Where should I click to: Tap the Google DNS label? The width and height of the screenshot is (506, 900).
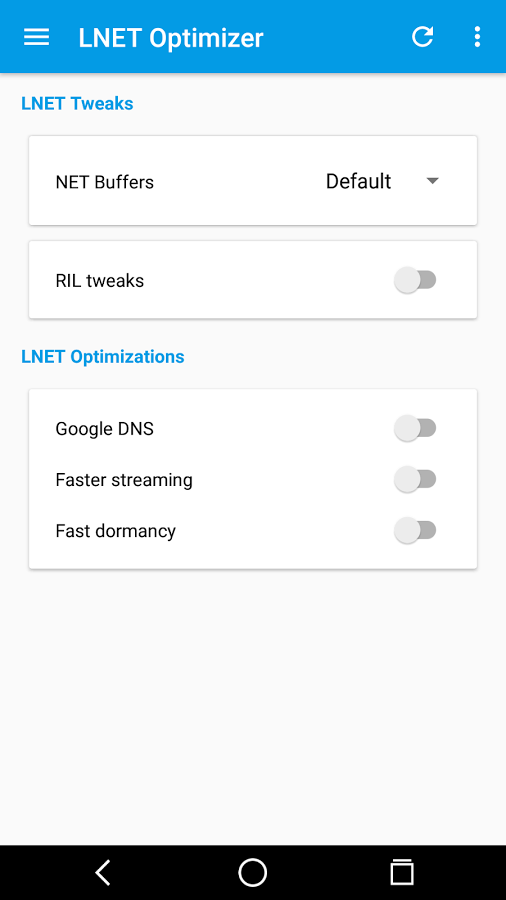click(104, 429)
